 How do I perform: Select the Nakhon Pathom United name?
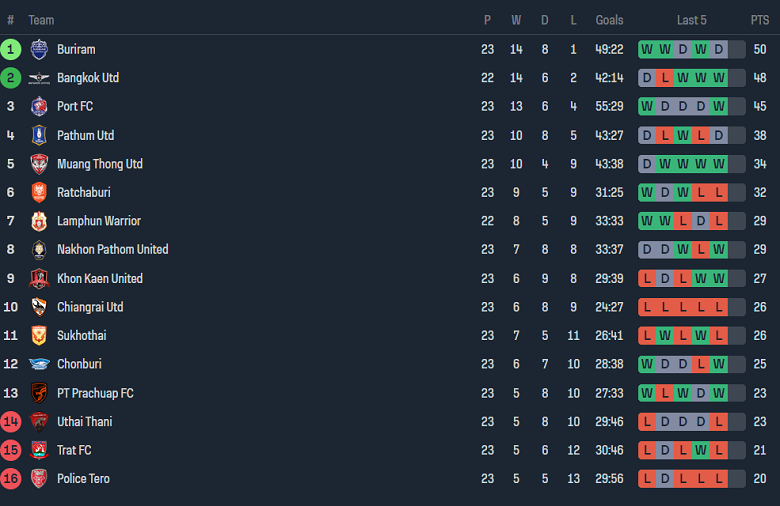point(112,249)
